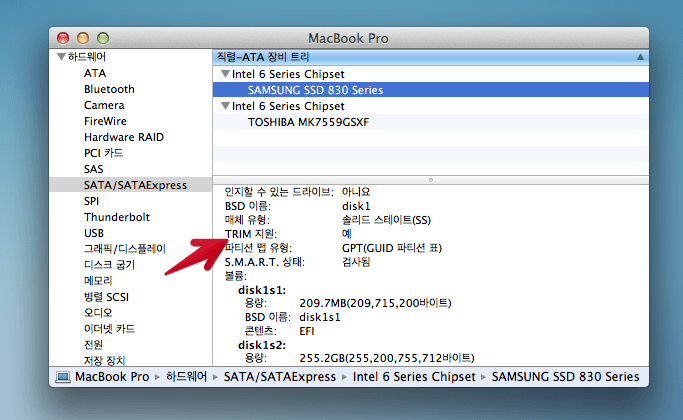683x420 pixels.
Task: Click the red close window button
Action: (63, 38)
